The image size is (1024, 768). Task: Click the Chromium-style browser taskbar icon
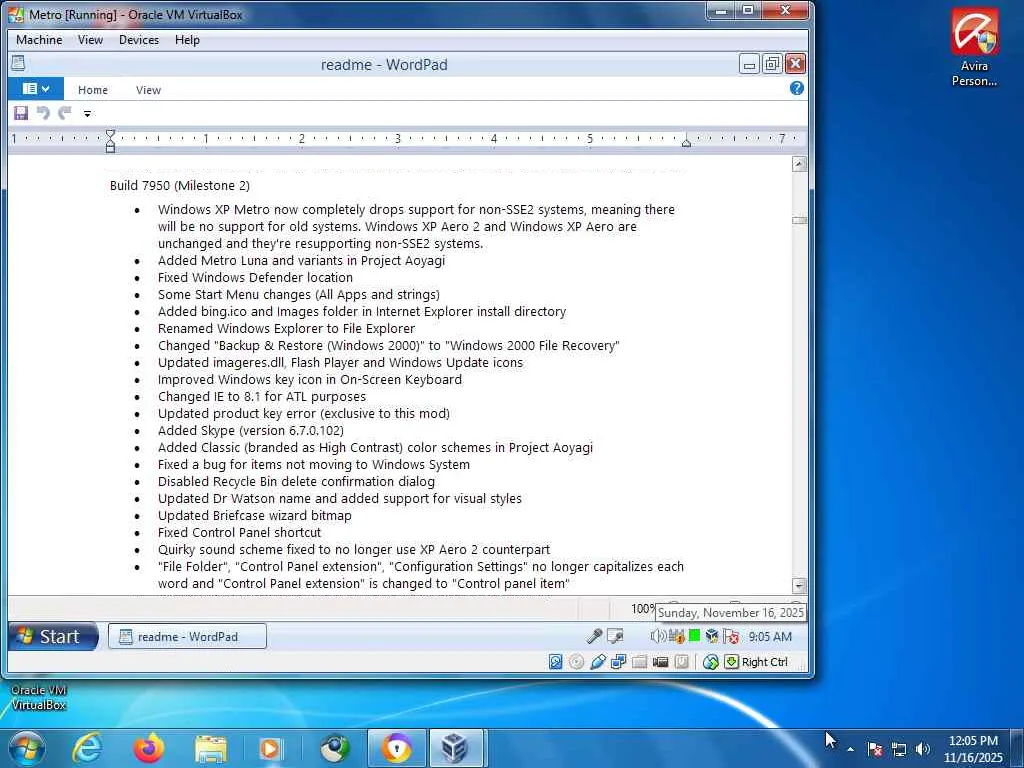click(x=335, y=748)
